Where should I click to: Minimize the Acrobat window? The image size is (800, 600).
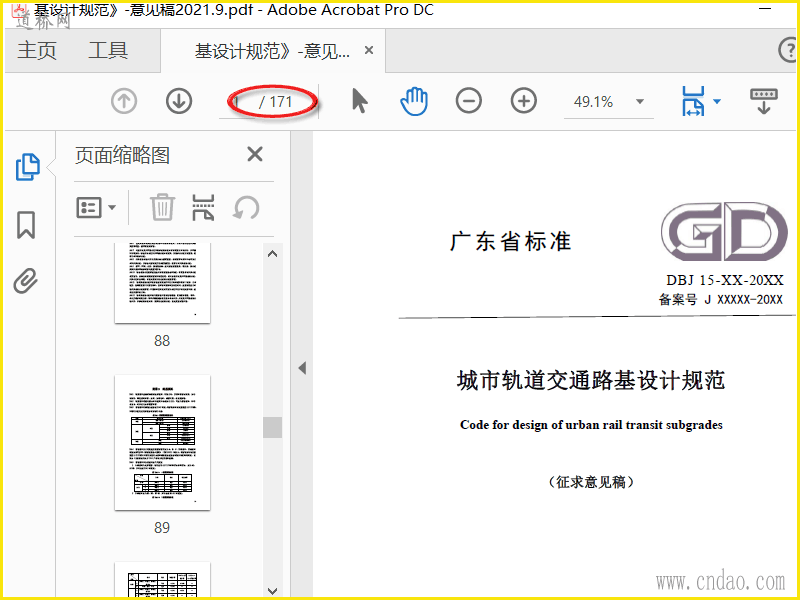click(765, 9)
